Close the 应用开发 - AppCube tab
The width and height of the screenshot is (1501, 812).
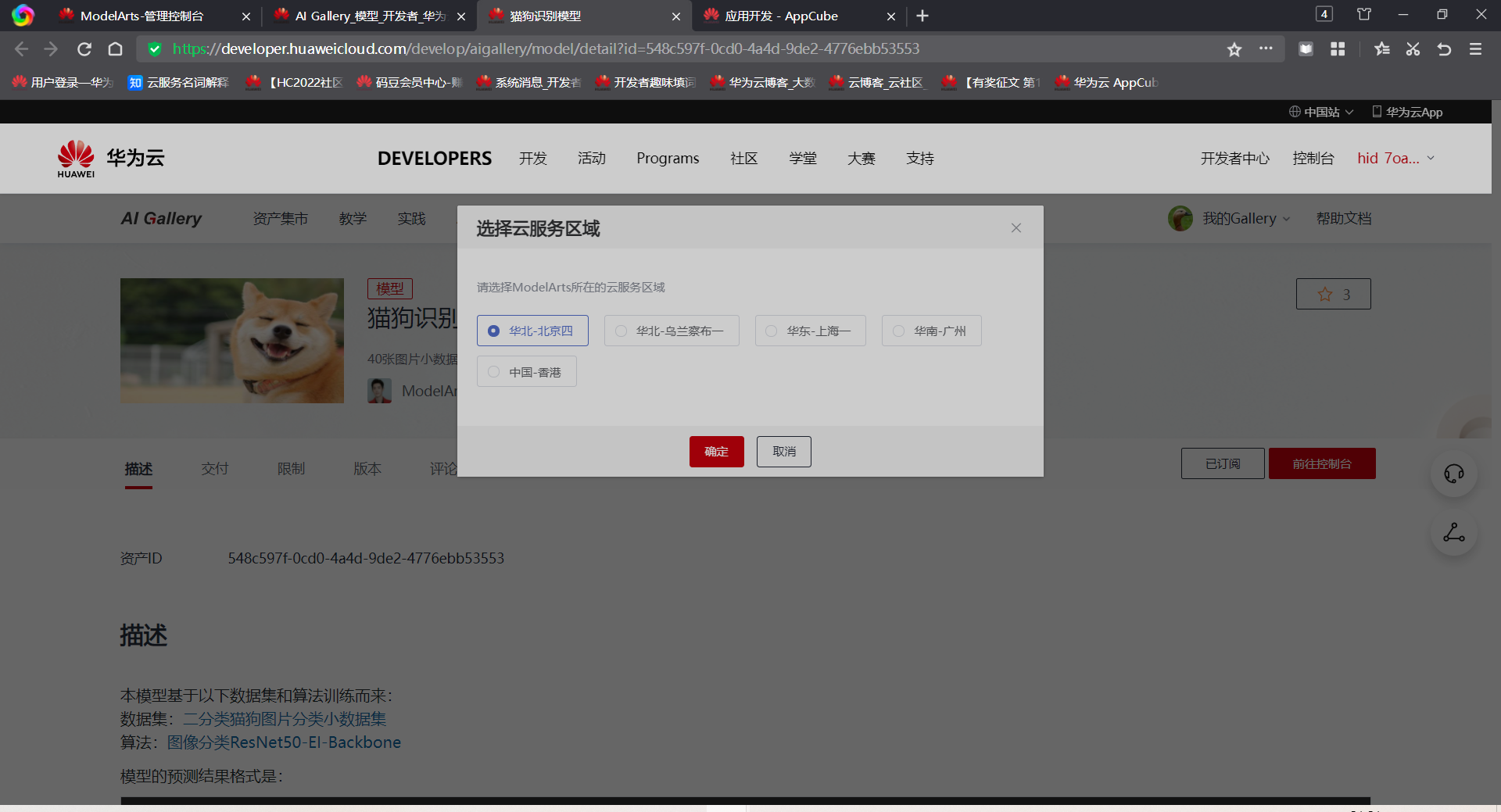890,16
